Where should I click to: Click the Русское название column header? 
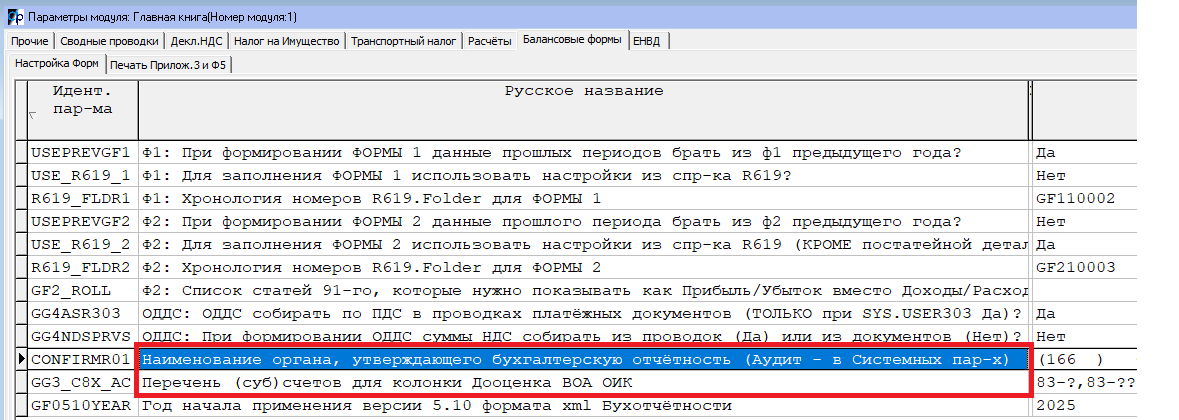[x=583, y=91]
